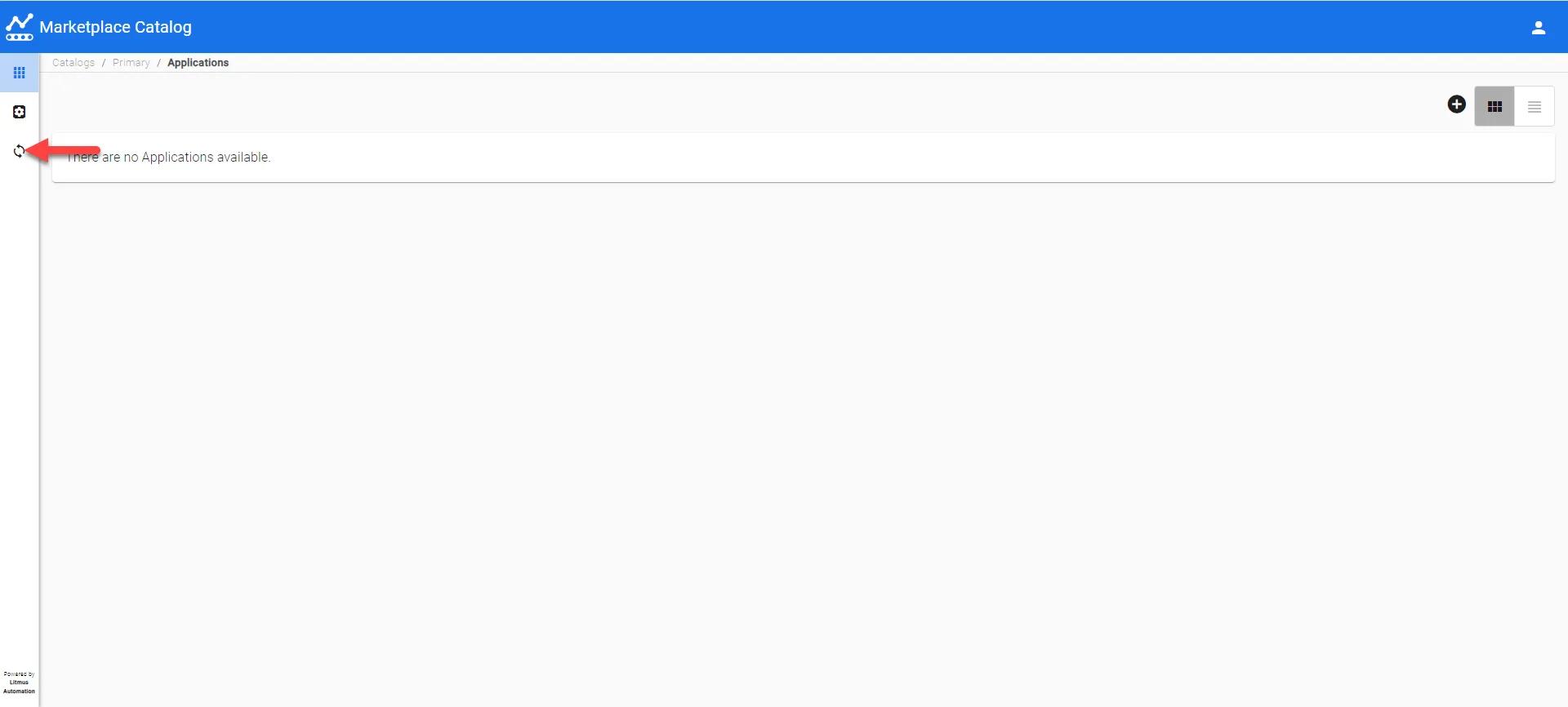This screenshot has width=1568, height=707.
Task: Click slash separator after Catalogs breadcrumb
Action: [x=104, y=63]
